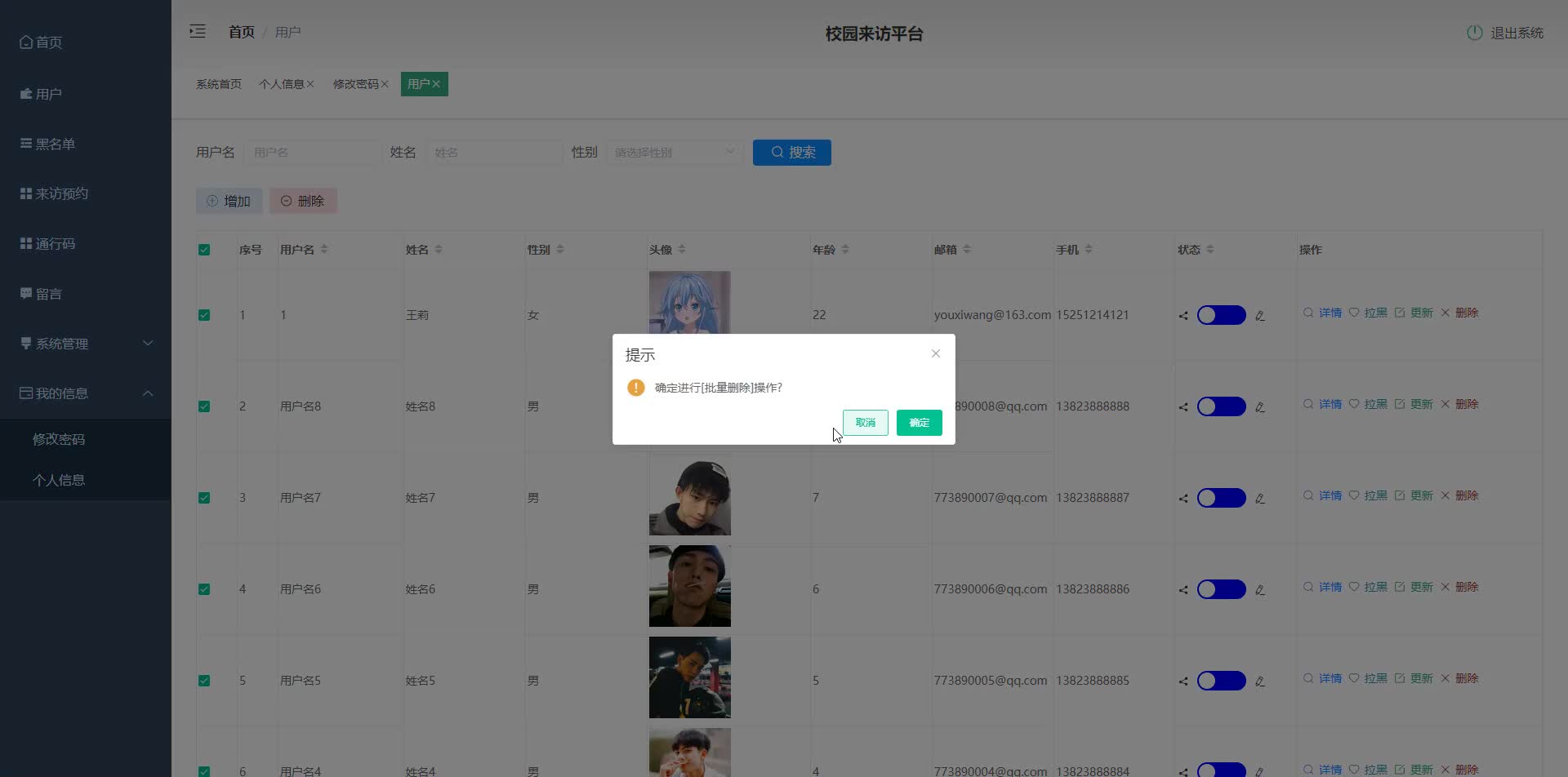This screenshot has height=777, width=1568.
Task: Switch to the 系统首页 tab
Action: 219,84
